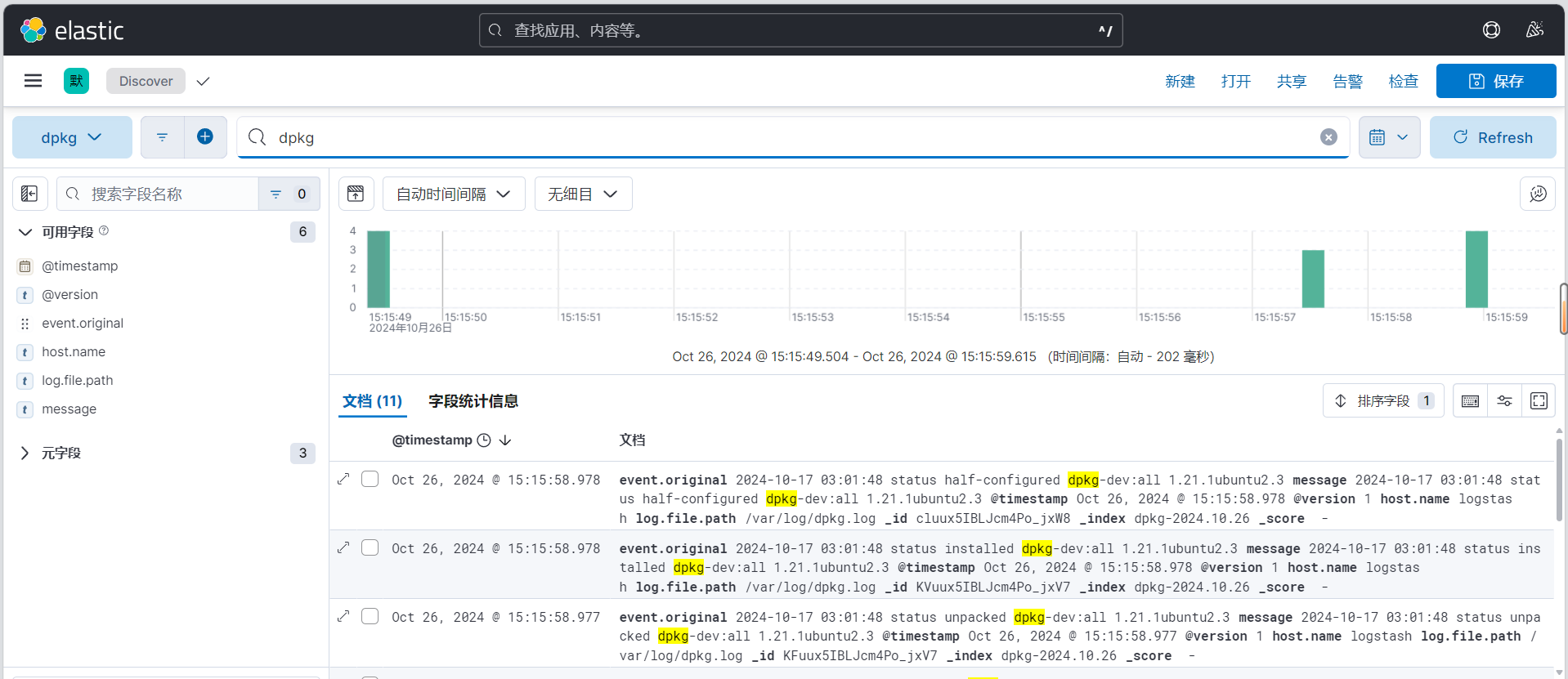This screenshot has width=1568, height=679.
Task: Click the dpkg query input
Action: 793,137
